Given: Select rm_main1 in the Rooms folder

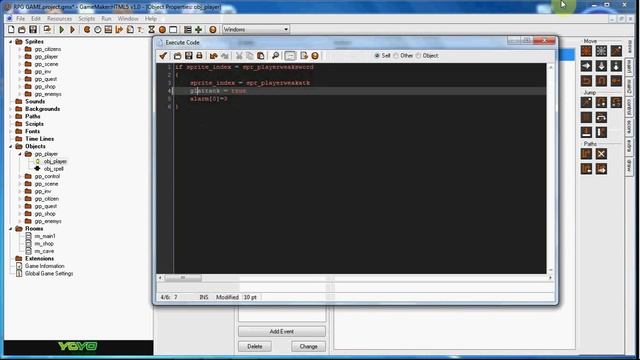Looking at the screenshot, I should click(x=45, y=236).
